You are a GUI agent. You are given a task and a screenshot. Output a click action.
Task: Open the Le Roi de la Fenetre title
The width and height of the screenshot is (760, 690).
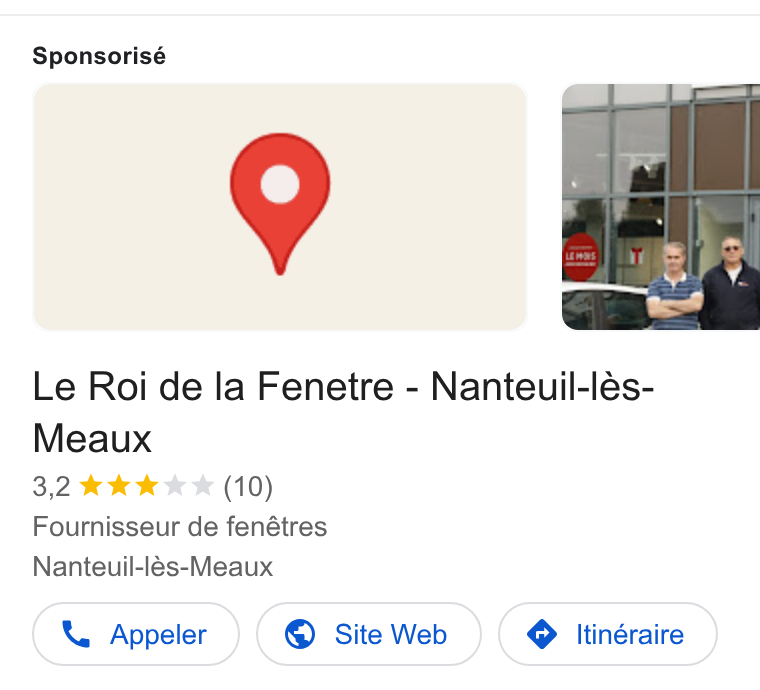343,412
